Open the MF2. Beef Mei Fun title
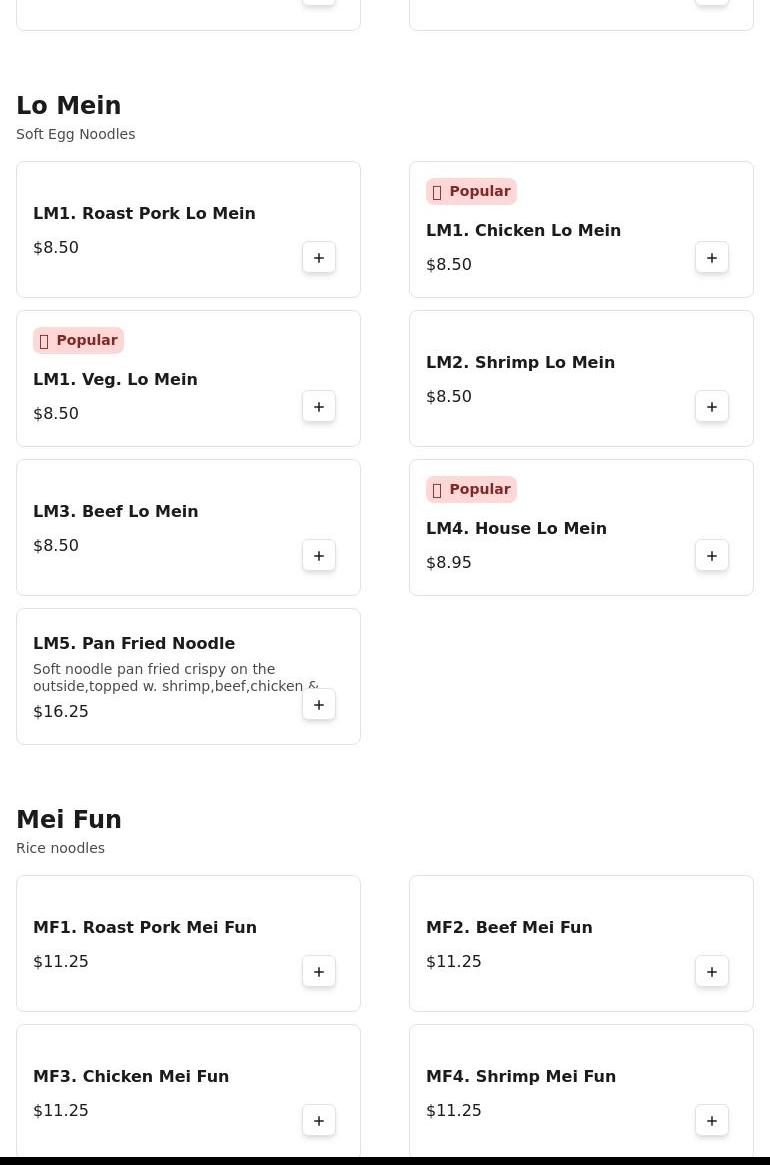770x1165 pixels. click(x=509, y=927)
